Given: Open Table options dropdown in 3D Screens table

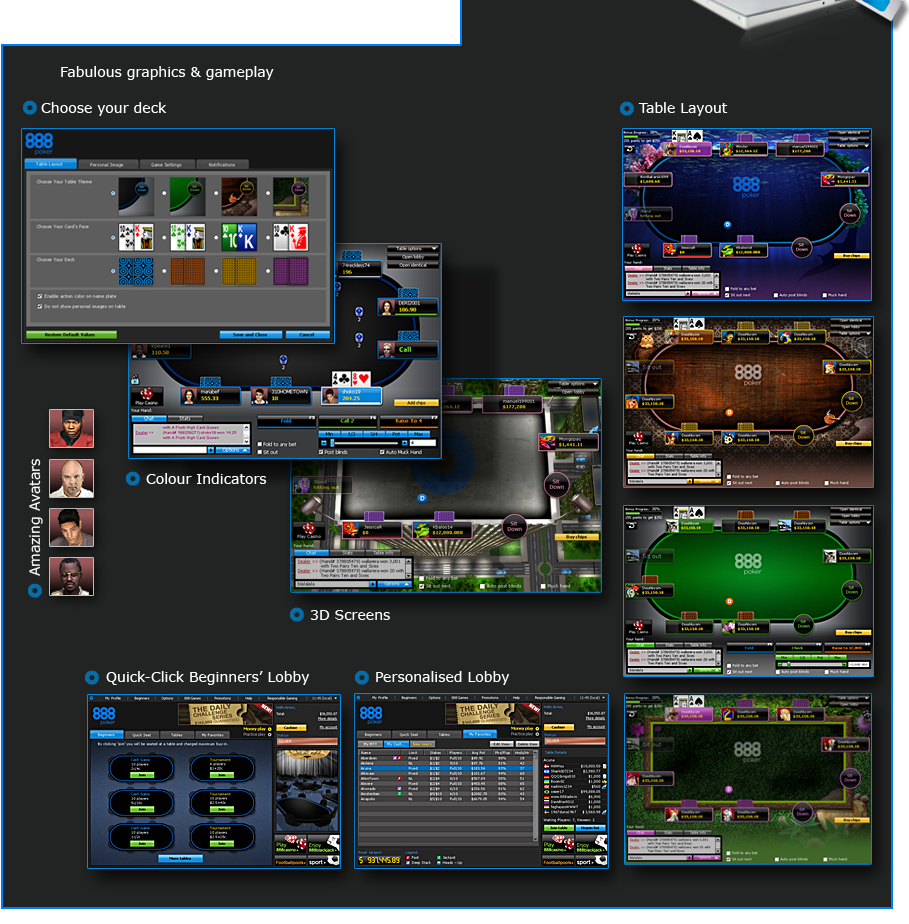Looking at the screenshot, I should click(x=574, y=384).
